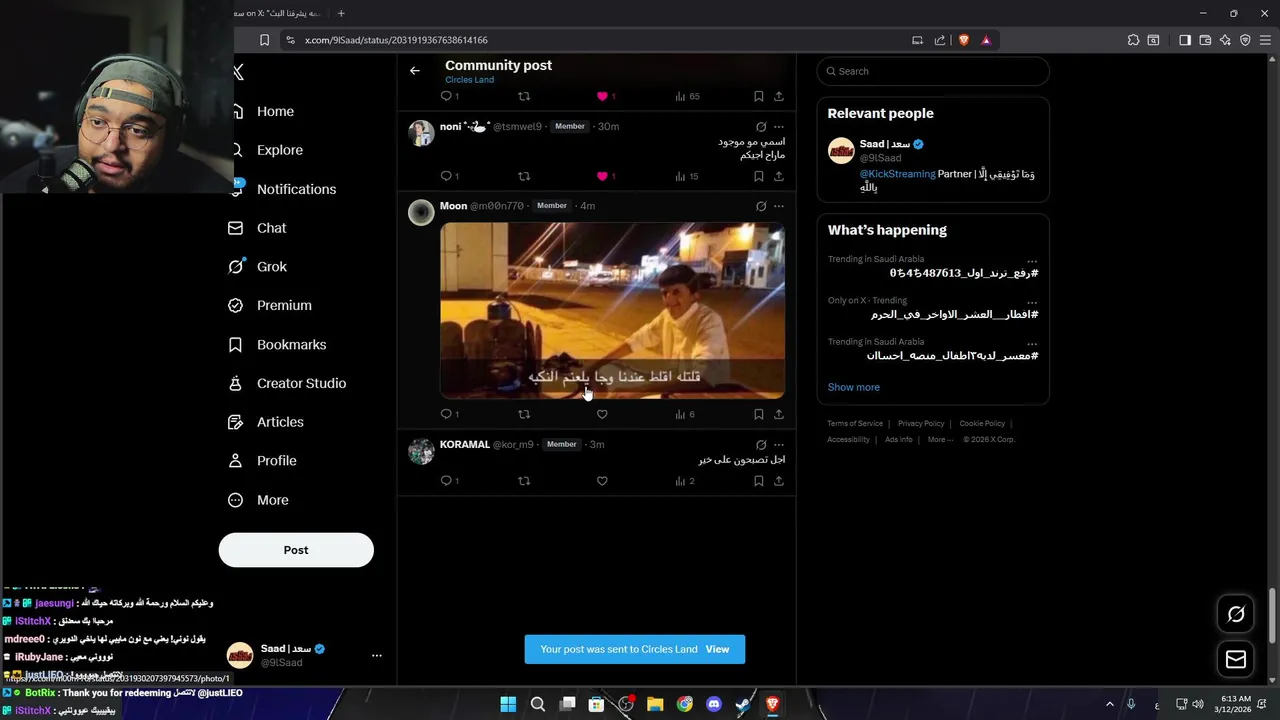The image size is (1280, 720).
Task: Click Grok icon on Moon's post
Action: (761, 206)
